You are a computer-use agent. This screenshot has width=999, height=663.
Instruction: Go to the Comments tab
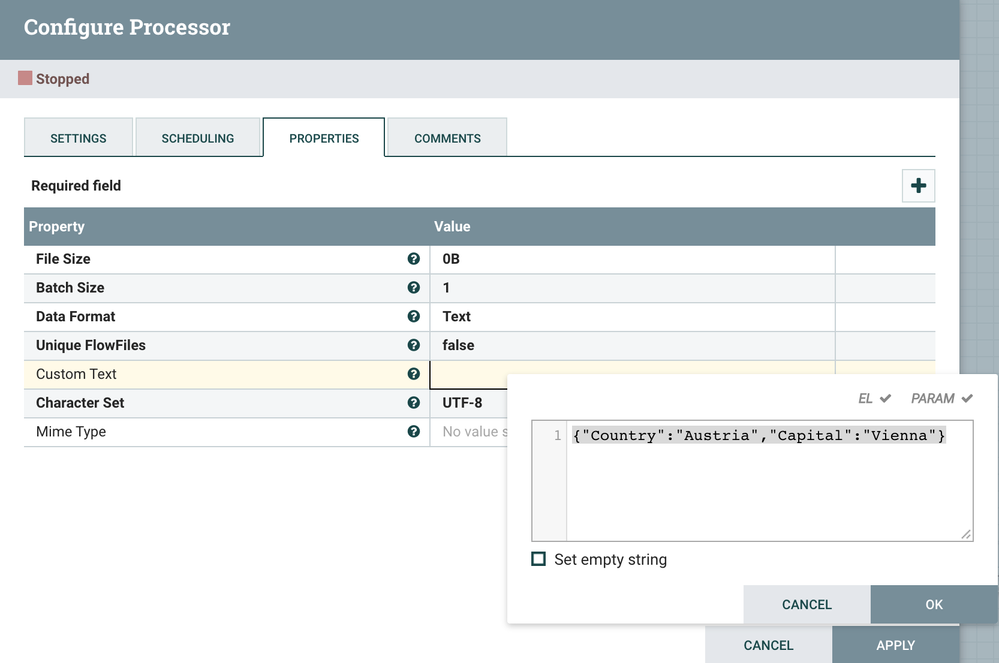447,138
